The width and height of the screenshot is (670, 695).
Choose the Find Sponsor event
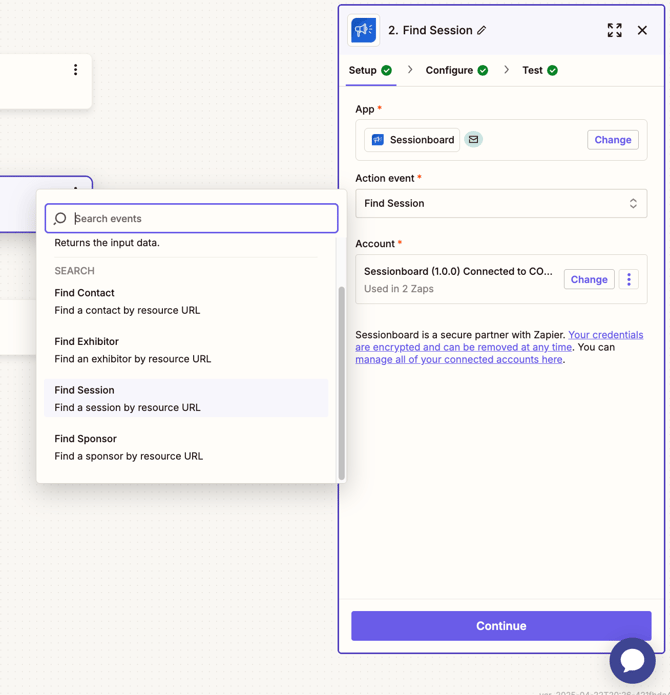click(x=186, y=447)
